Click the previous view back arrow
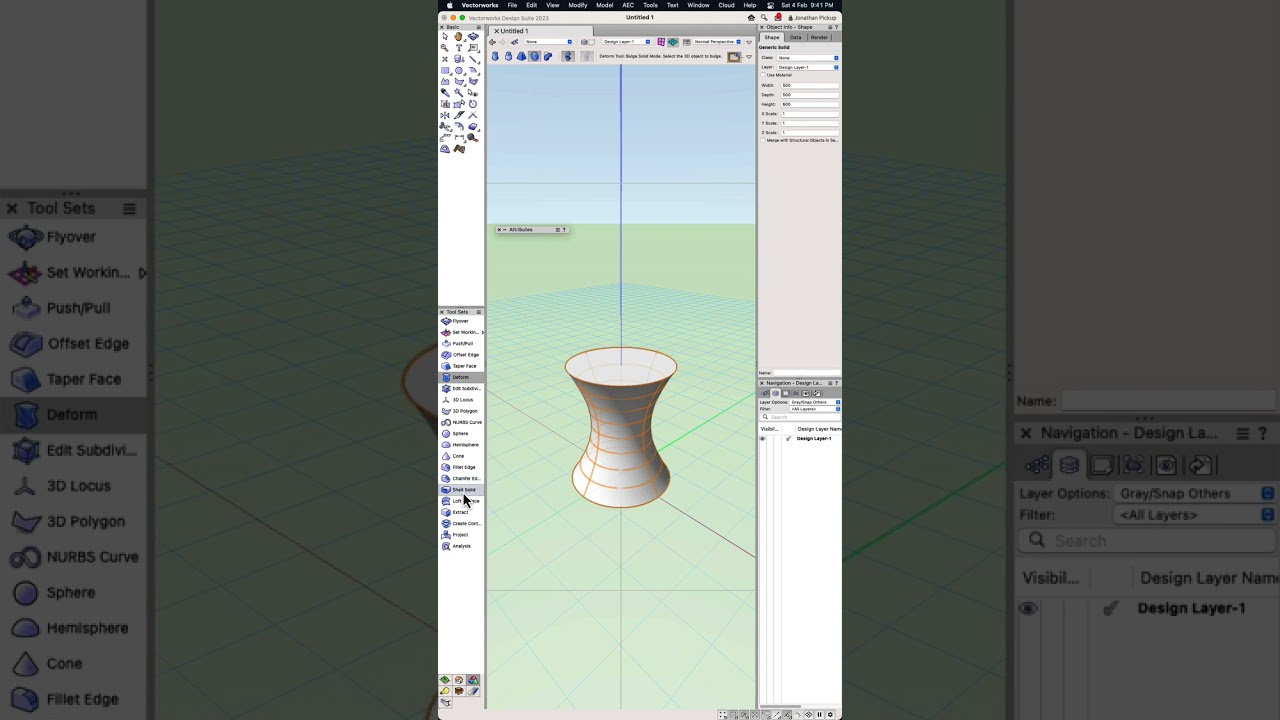 tap(492, 42)
